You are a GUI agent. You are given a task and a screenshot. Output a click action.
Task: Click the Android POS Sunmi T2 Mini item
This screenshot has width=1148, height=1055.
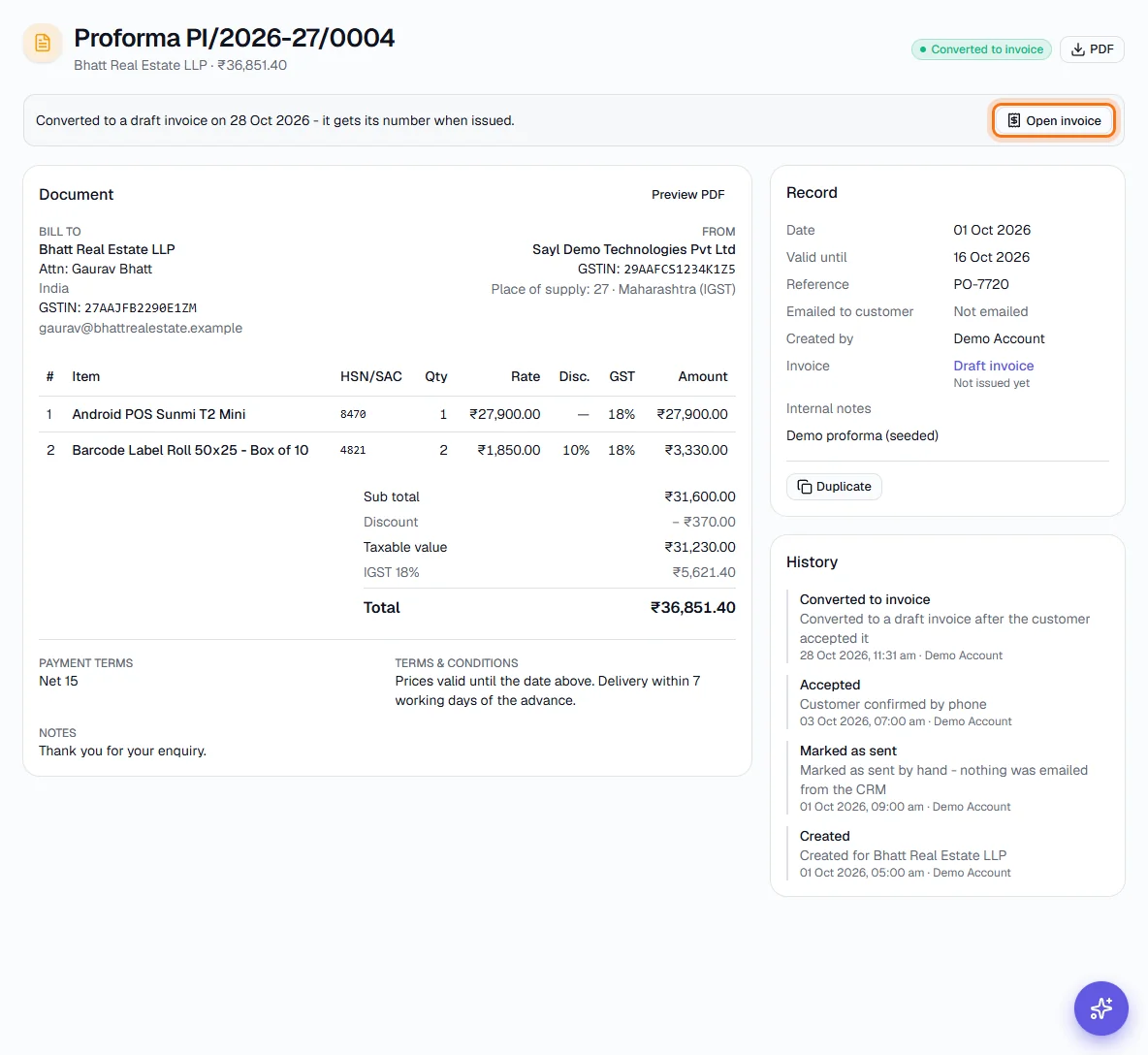click(x=159, y=414)
